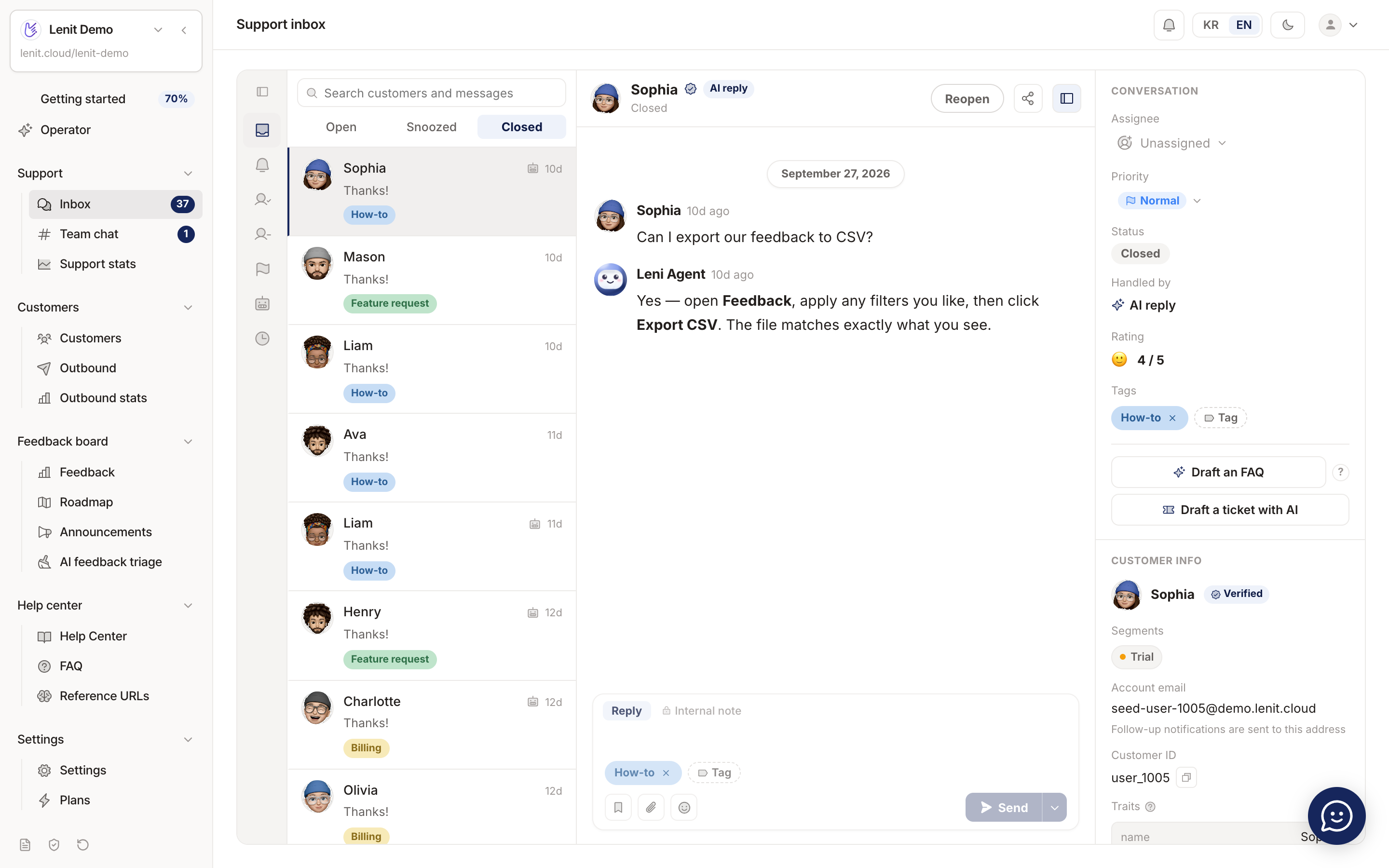Open AI feedback triage

click(x=115, y=561)
